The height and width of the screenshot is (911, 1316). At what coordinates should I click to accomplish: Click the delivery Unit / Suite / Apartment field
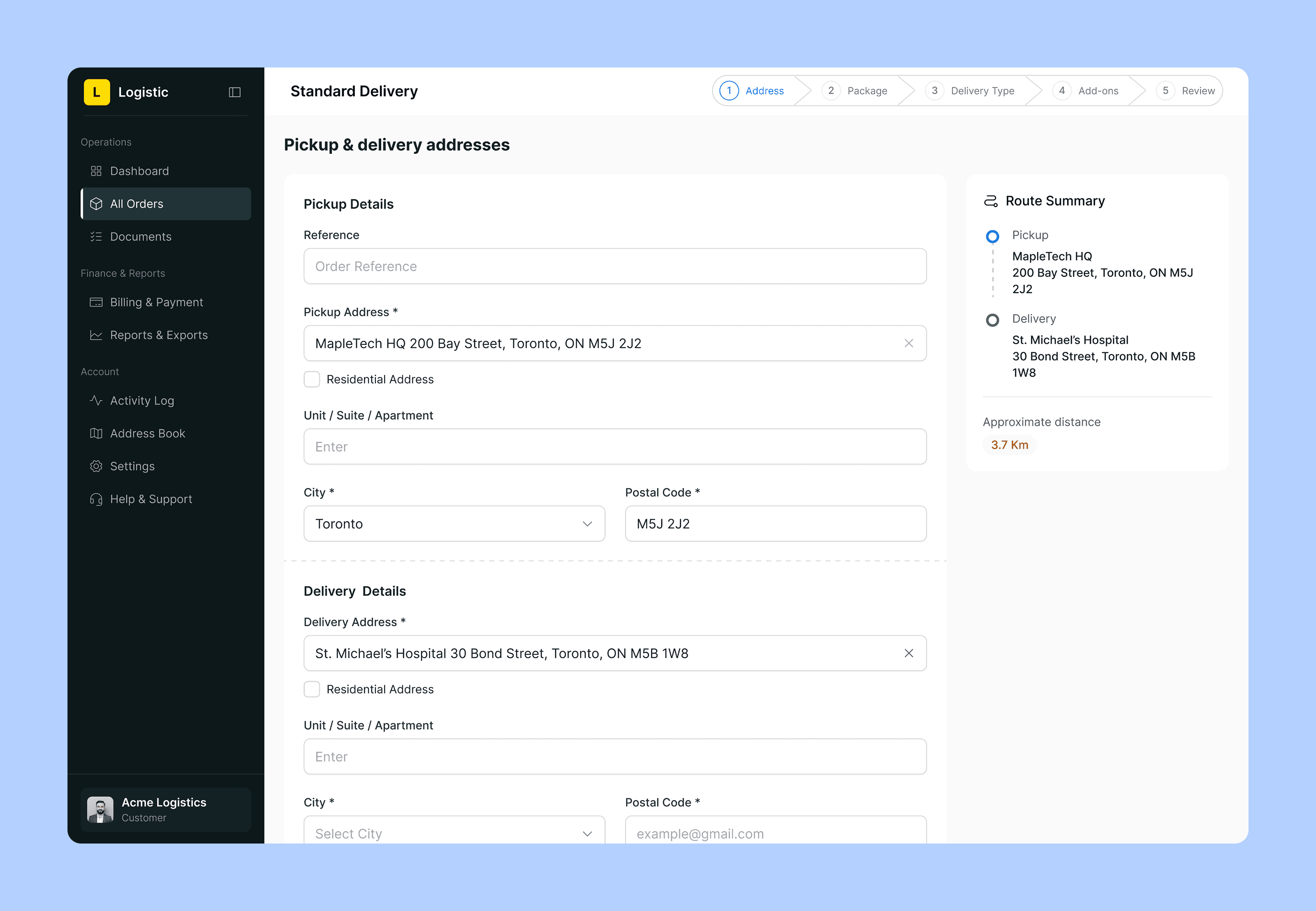pos(615,757)
